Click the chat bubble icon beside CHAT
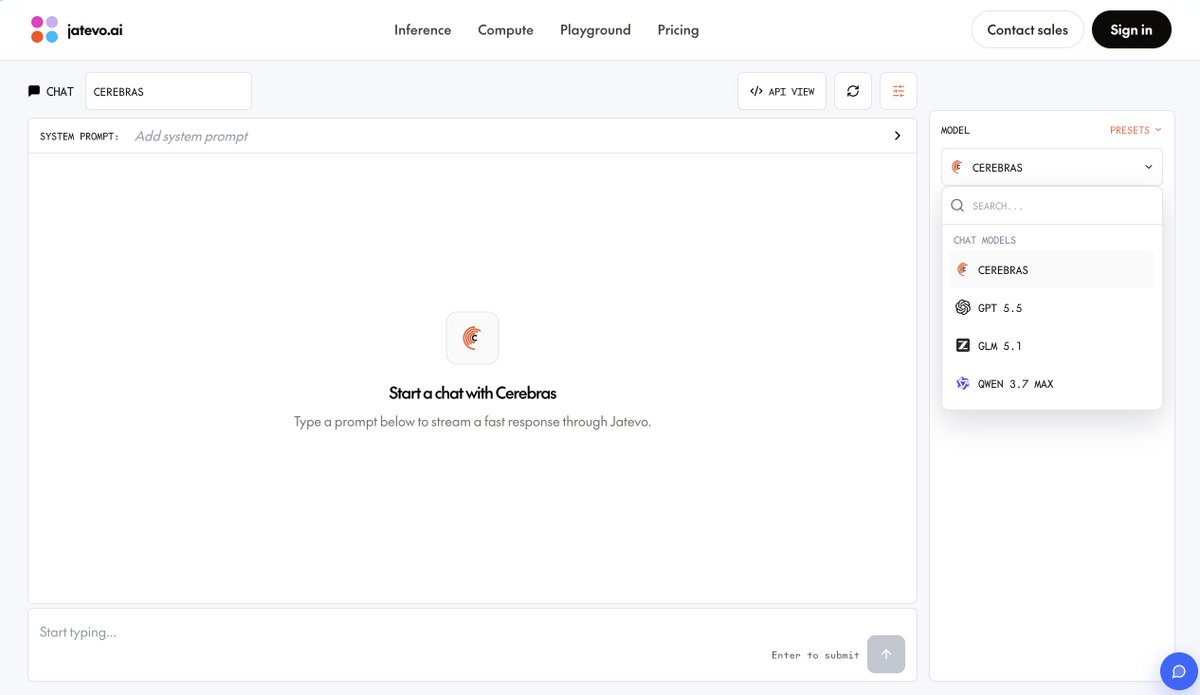 [34, 91]
